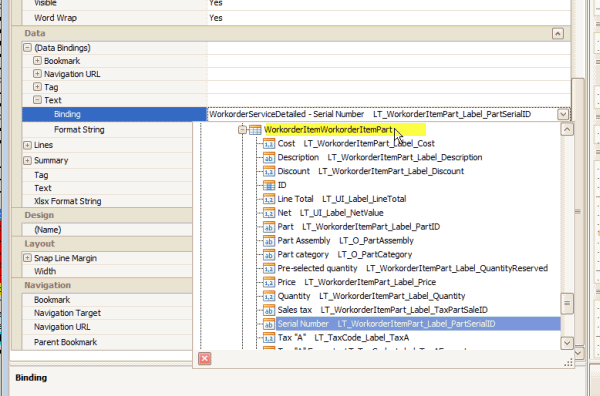The image size is (600, 396).
Task: Click the Quantity field numeric icon
Action: (269, 296)
